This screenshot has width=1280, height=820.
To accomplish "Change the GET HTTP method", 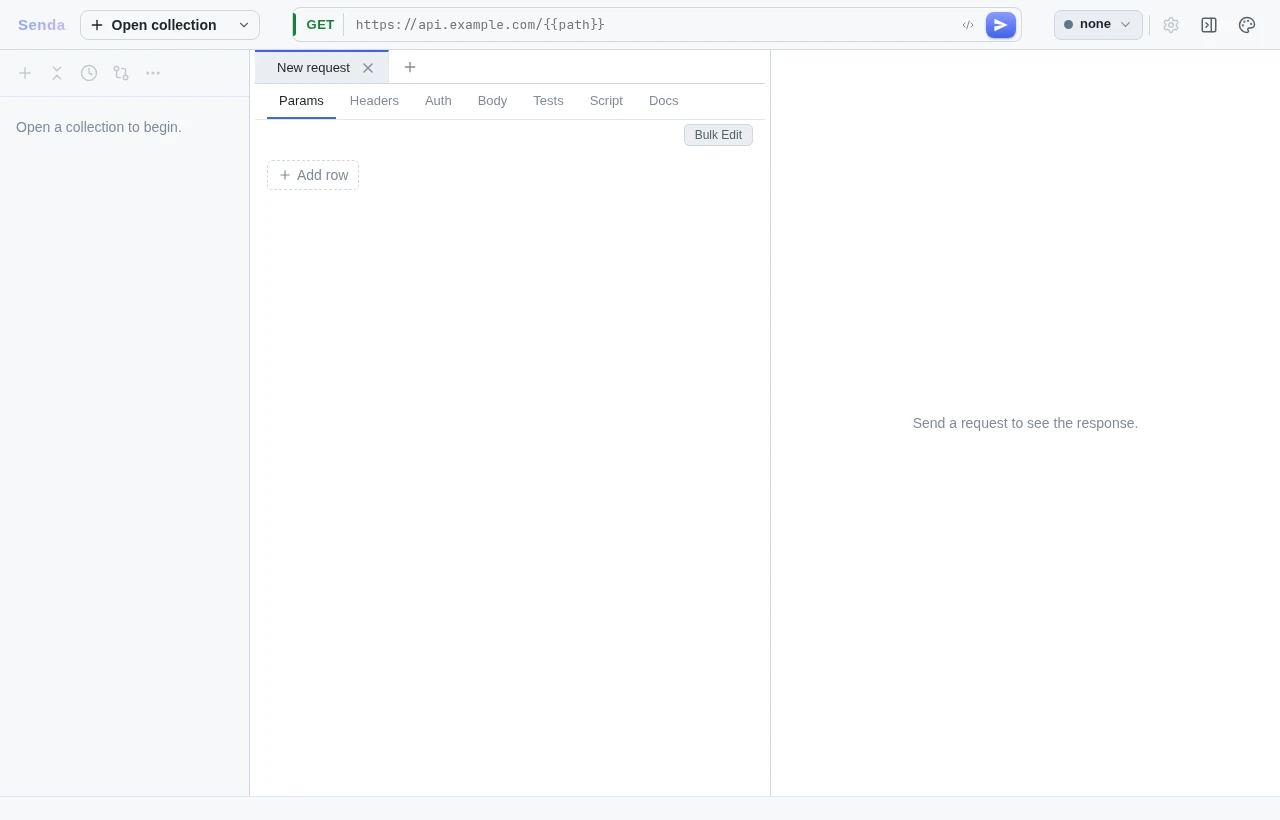I will point(320,25).
